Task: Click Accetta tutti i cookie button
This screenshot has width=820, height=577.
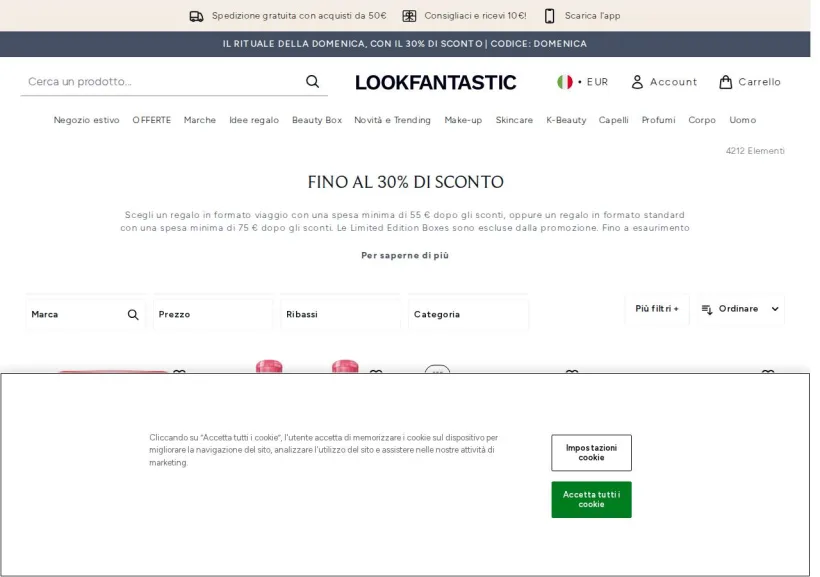Action: (x=591, y=500)
